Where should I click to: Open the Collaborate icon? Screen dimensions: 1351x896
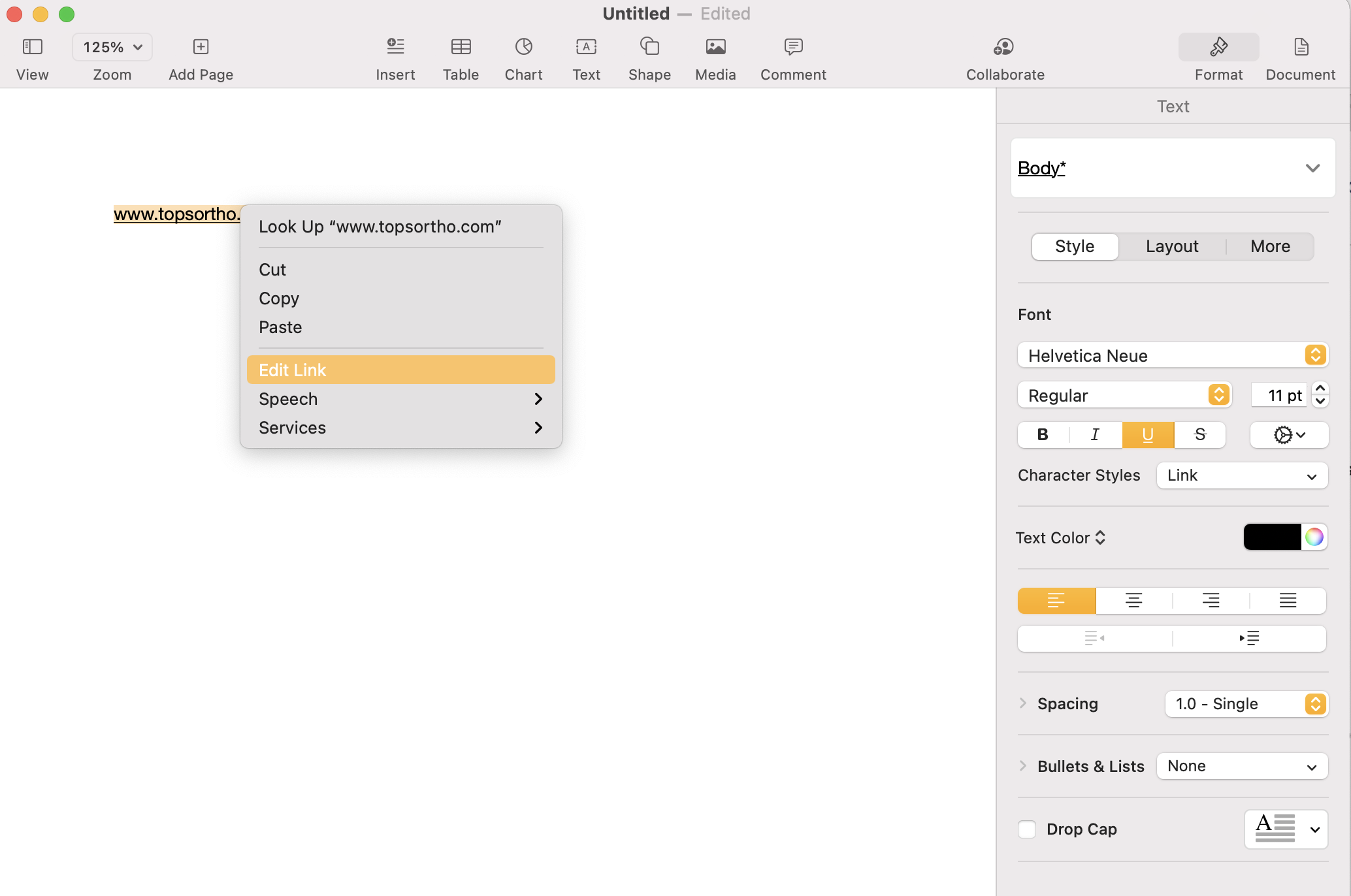pyautogui.click(x=1004, y=47)
